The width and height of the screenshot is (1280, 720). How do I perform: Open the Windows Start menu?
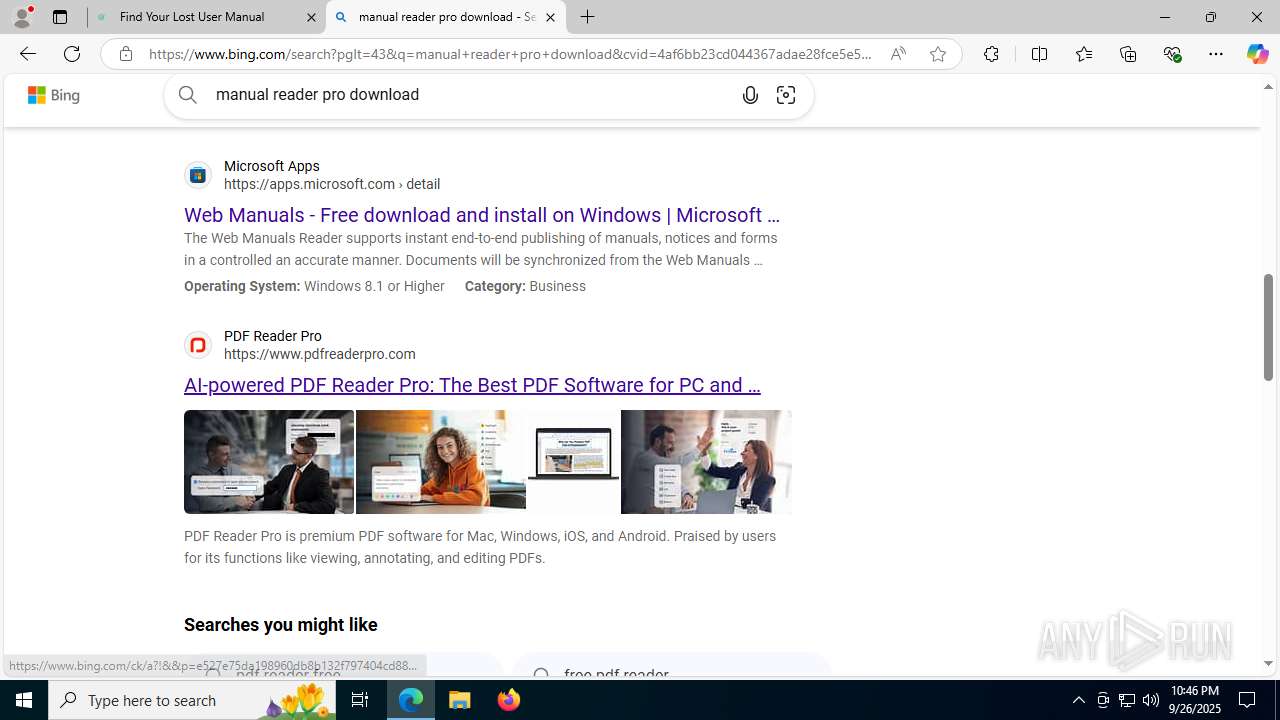(x=24, y=700)
